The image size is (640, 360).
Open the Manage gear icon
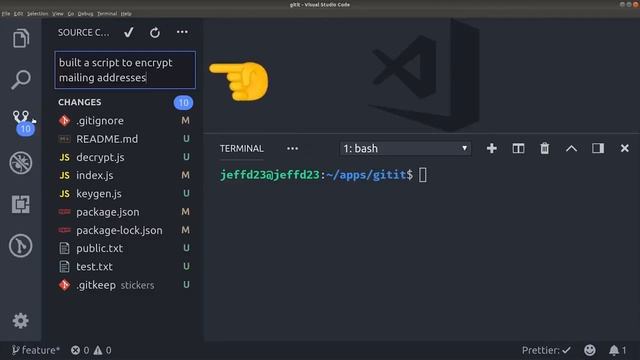(20, 321)
